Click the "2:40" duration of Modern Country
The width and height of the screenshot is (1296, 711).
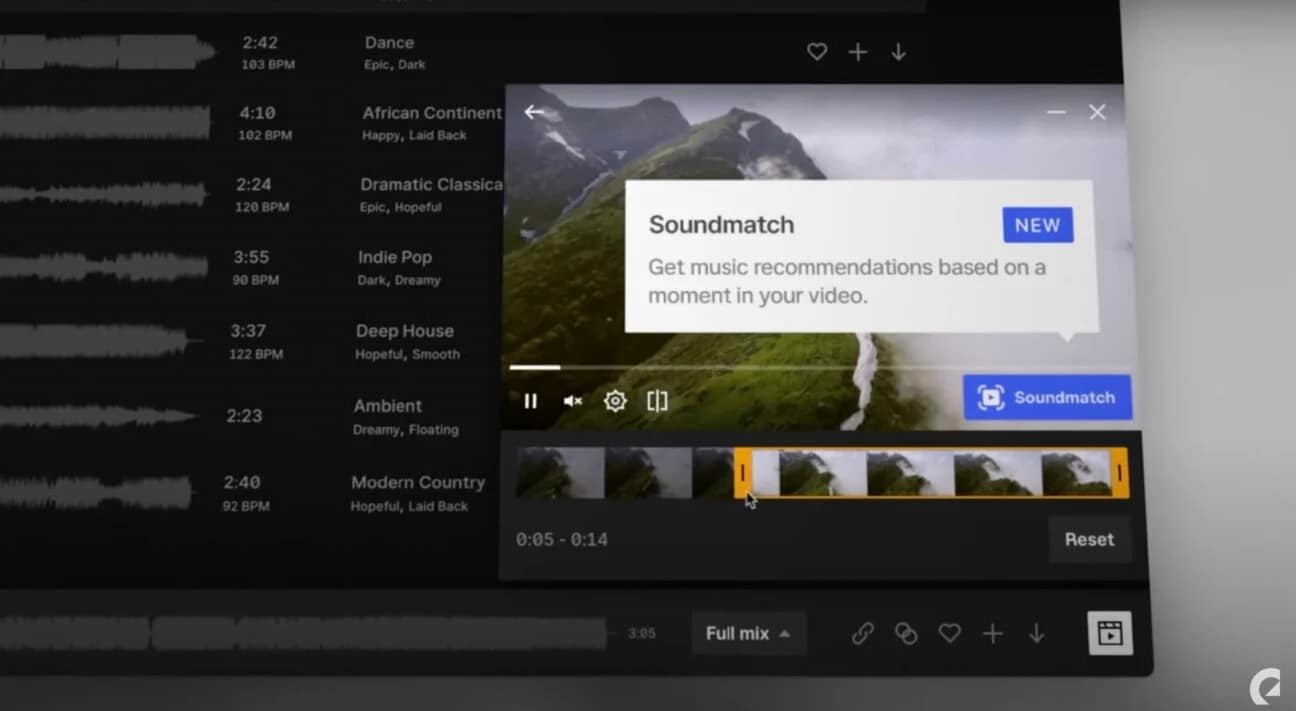point(242,482)
